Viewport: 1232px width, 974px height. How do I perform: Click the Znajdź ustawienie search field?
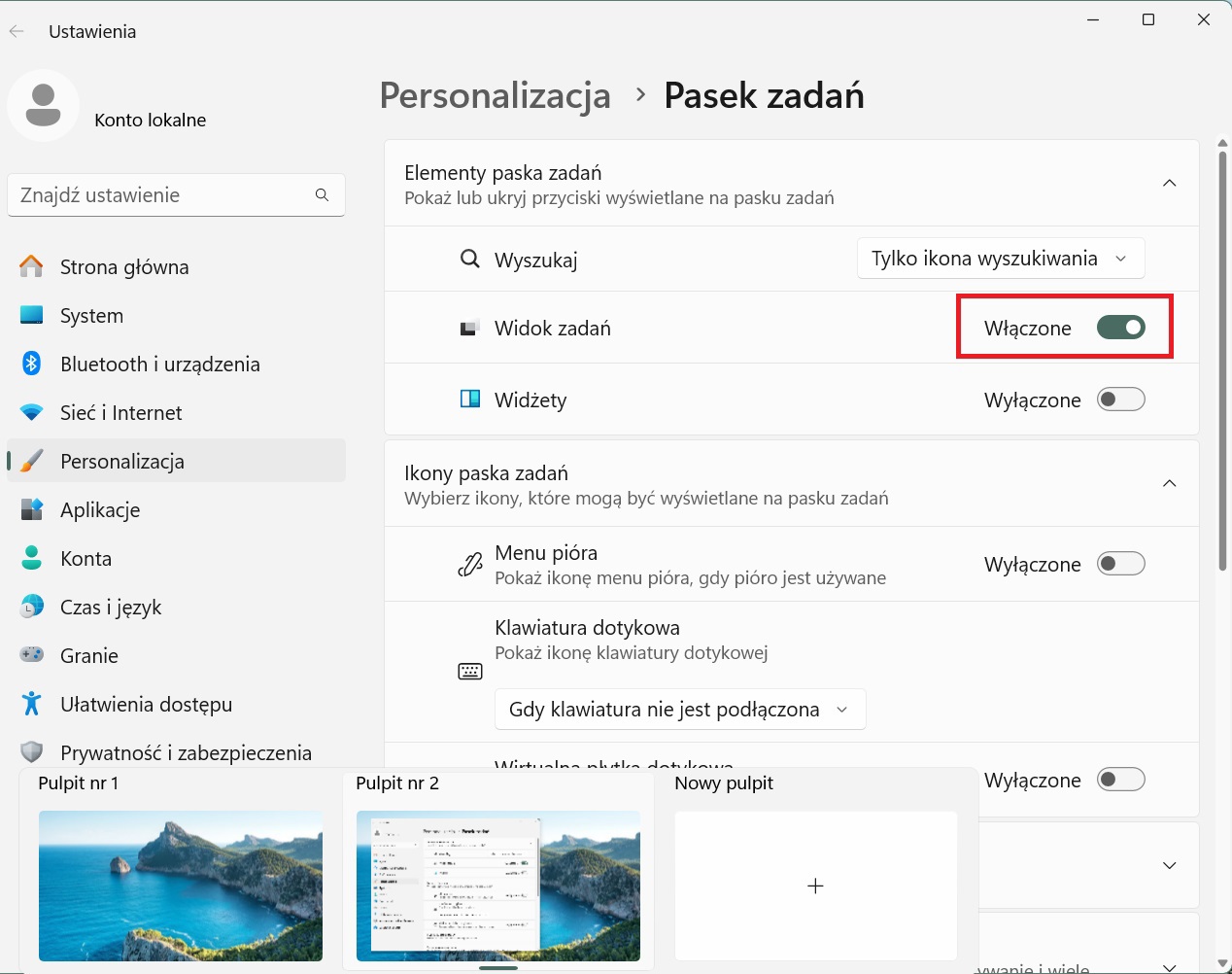[176, 195]
